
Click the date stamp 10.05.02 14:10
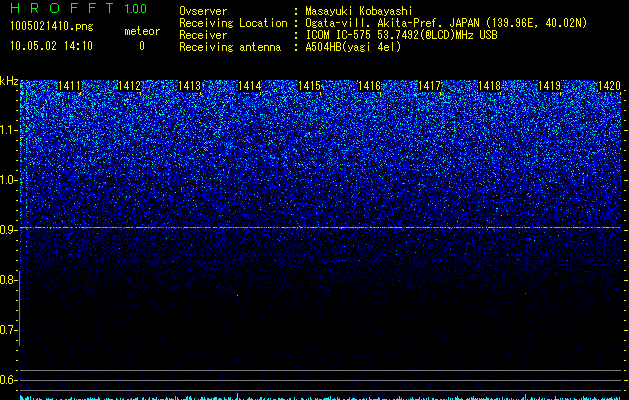pos(51,46)
